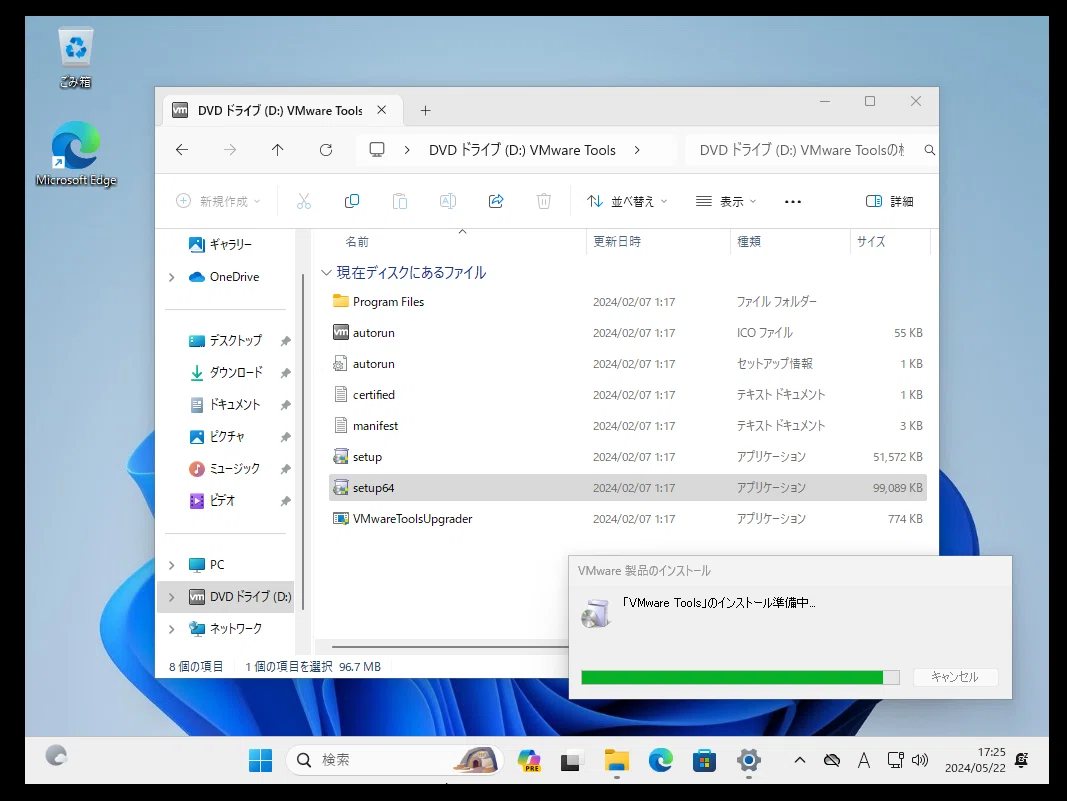
Task: Expand the DVD drive (D:) tree node
Action: tap(171, 597)
